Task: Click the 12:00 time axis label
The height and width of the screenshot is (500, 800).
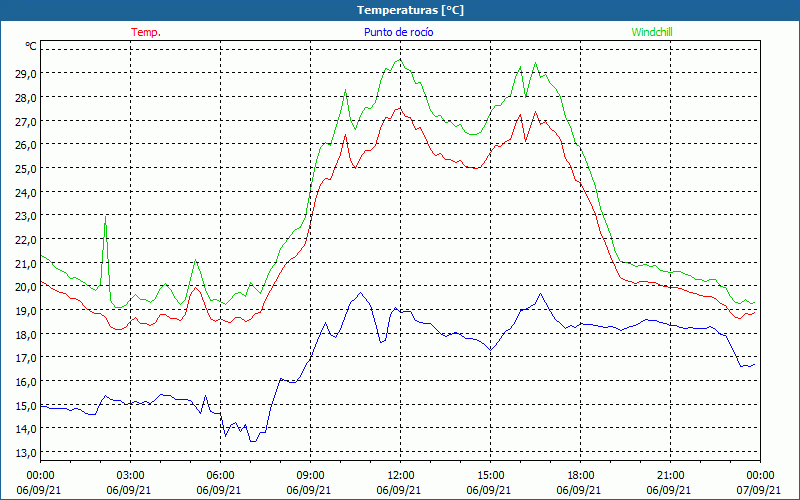Action: [401, 476]
